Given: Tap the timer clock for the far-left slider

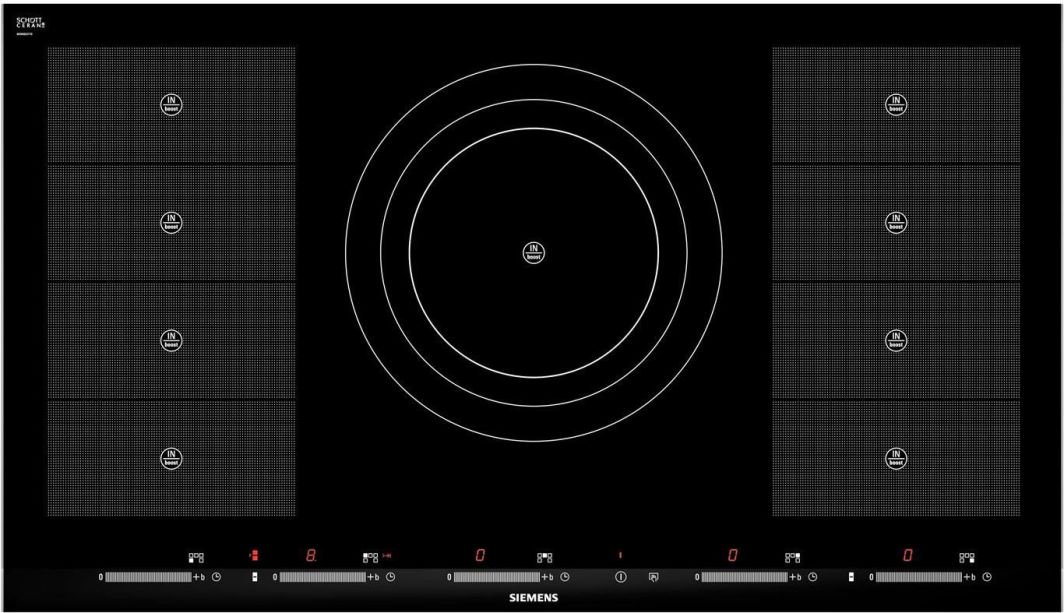Looking at the screenshot, I should coord(216,577).
